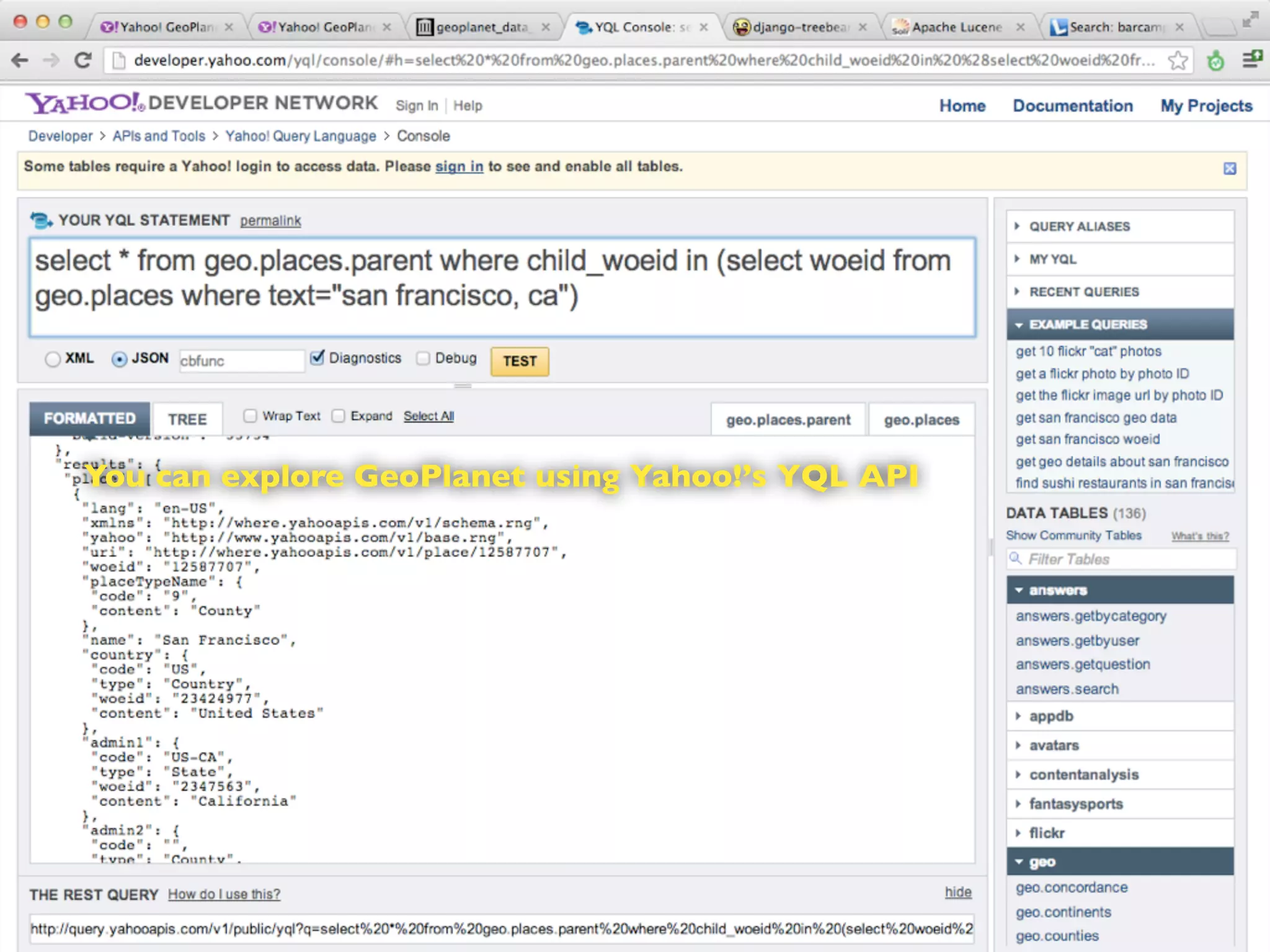1270x952 pixels.
Task: Expand the Recent Queries section
Action: [x=1120, y=292]
